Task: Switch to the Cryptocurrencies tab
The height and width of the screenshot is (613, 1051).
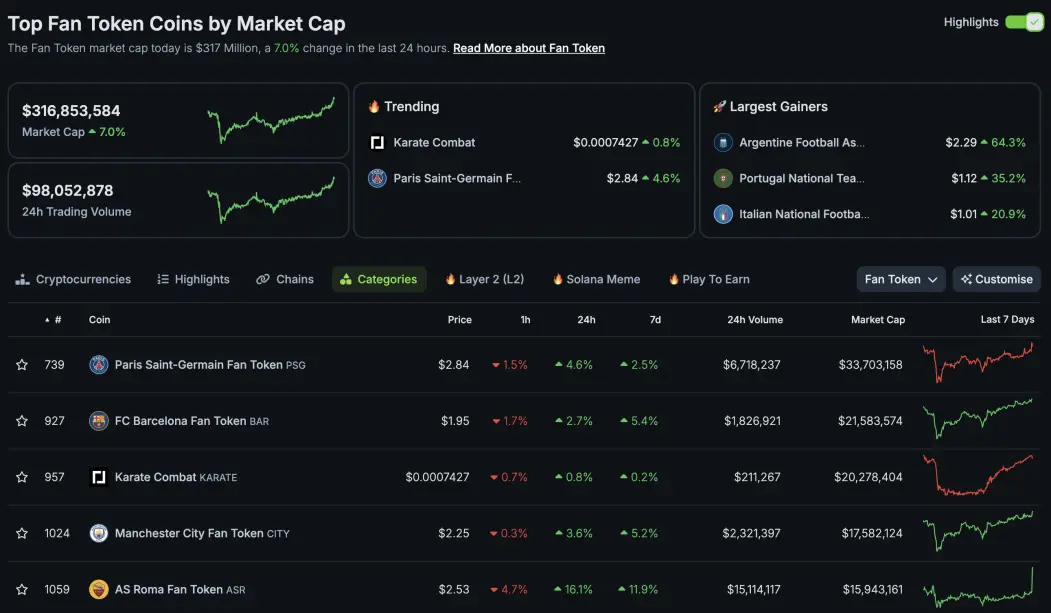Action: click(73, 279)
